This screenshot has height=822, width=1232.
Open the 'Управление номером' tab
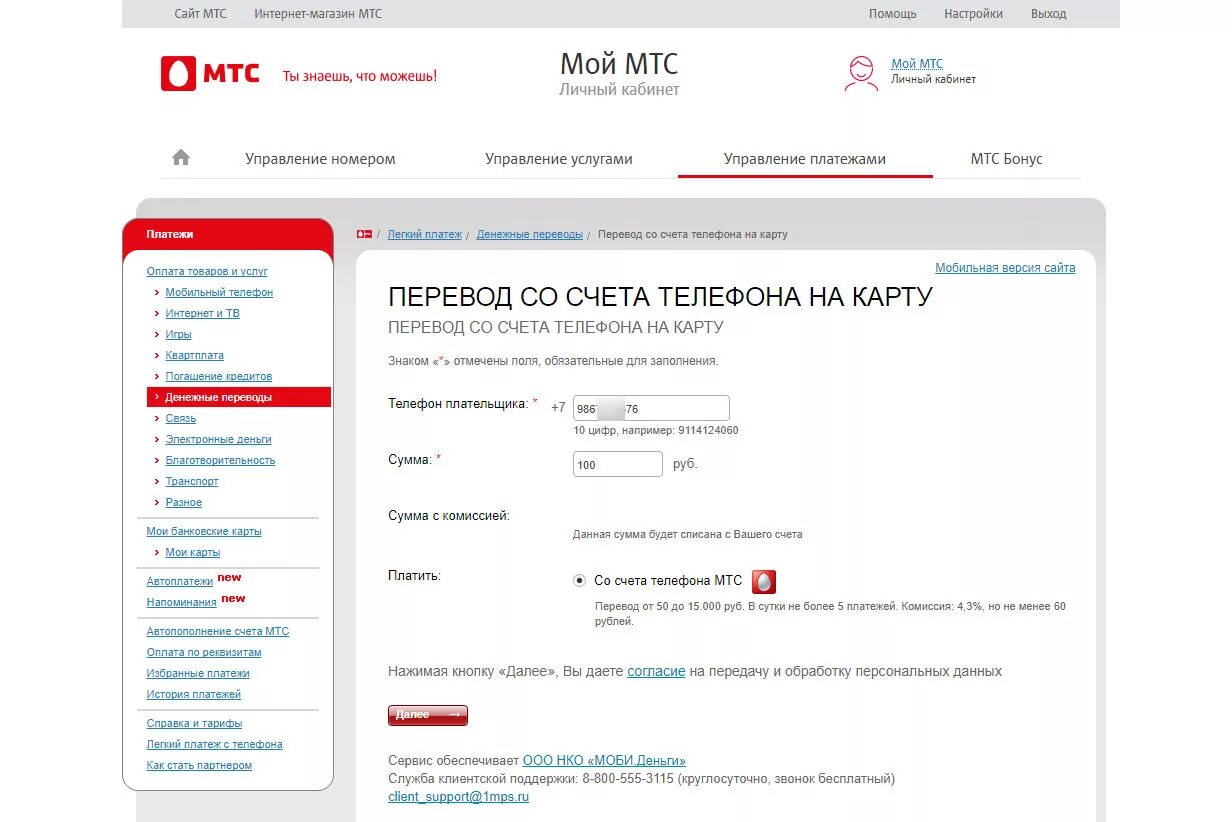pyautogui.click(x=320, y=159)
